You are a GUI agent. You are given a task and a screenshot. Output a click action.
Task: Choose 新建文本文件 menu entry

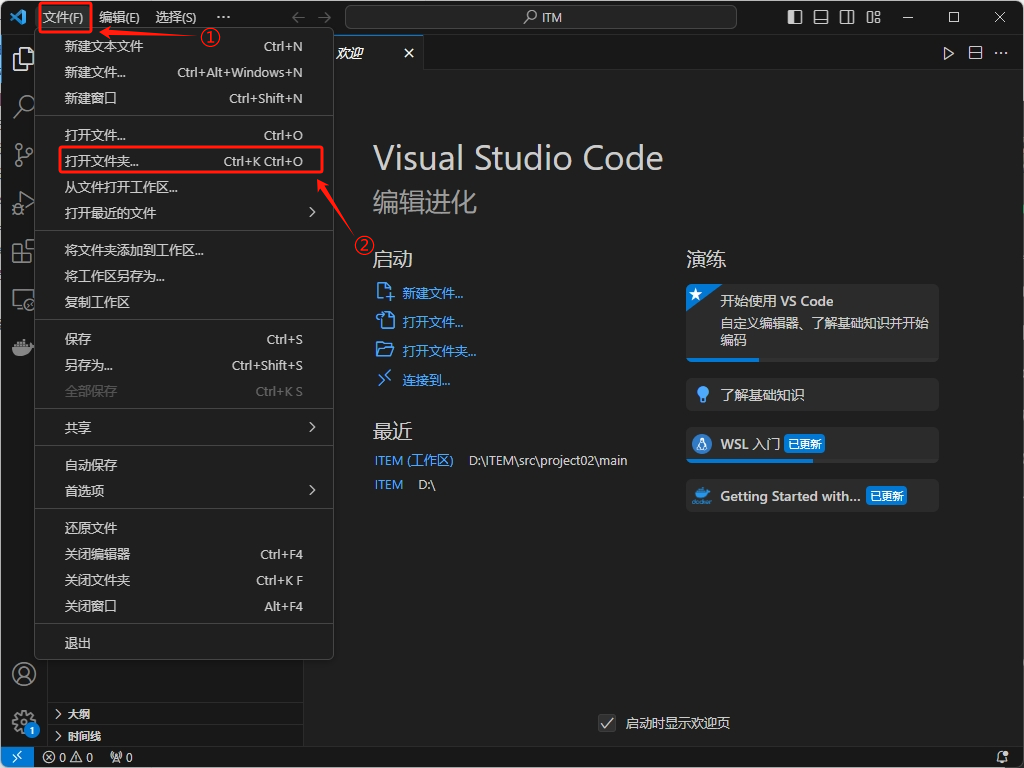tap(184, 46)
